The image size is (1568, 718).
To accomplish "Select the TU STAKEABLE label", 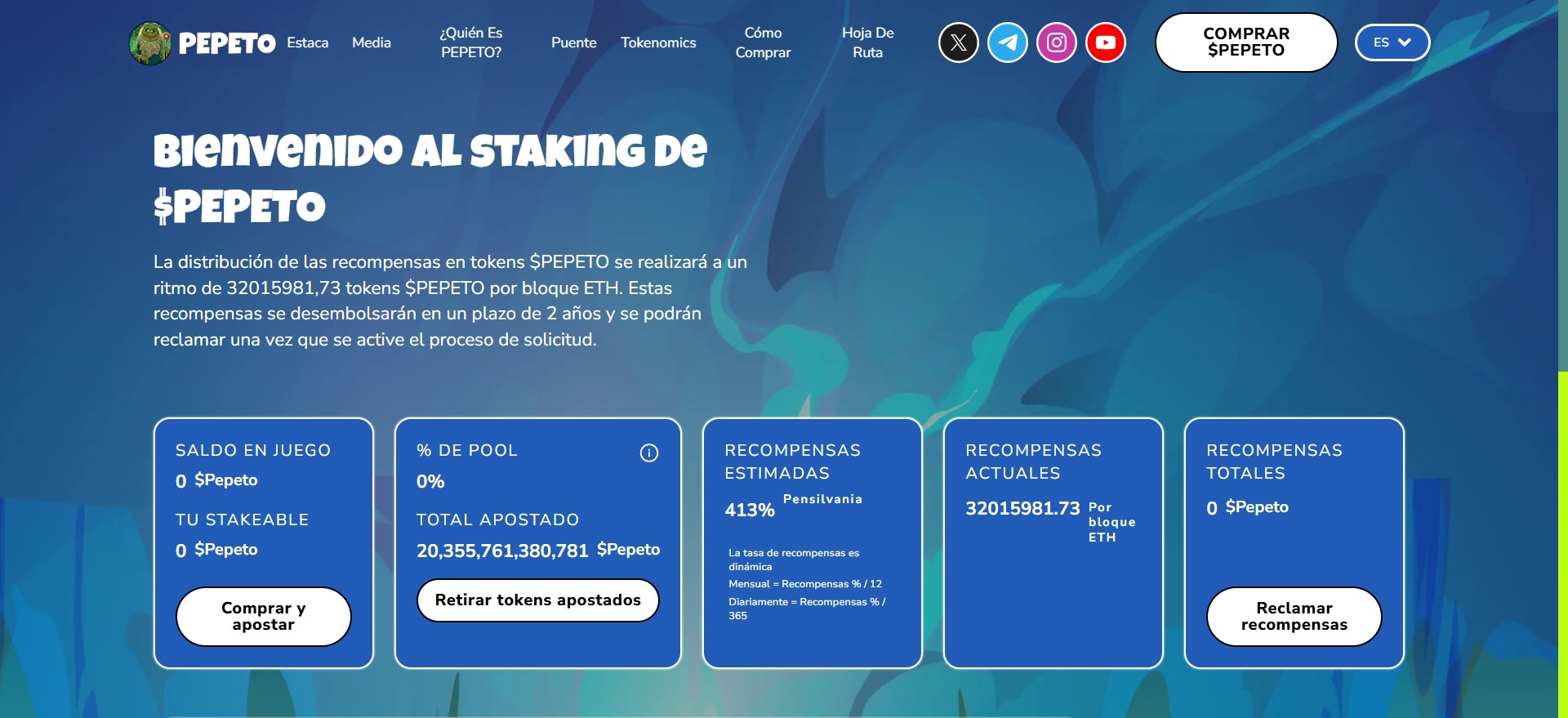I will (x=243, y=520).
